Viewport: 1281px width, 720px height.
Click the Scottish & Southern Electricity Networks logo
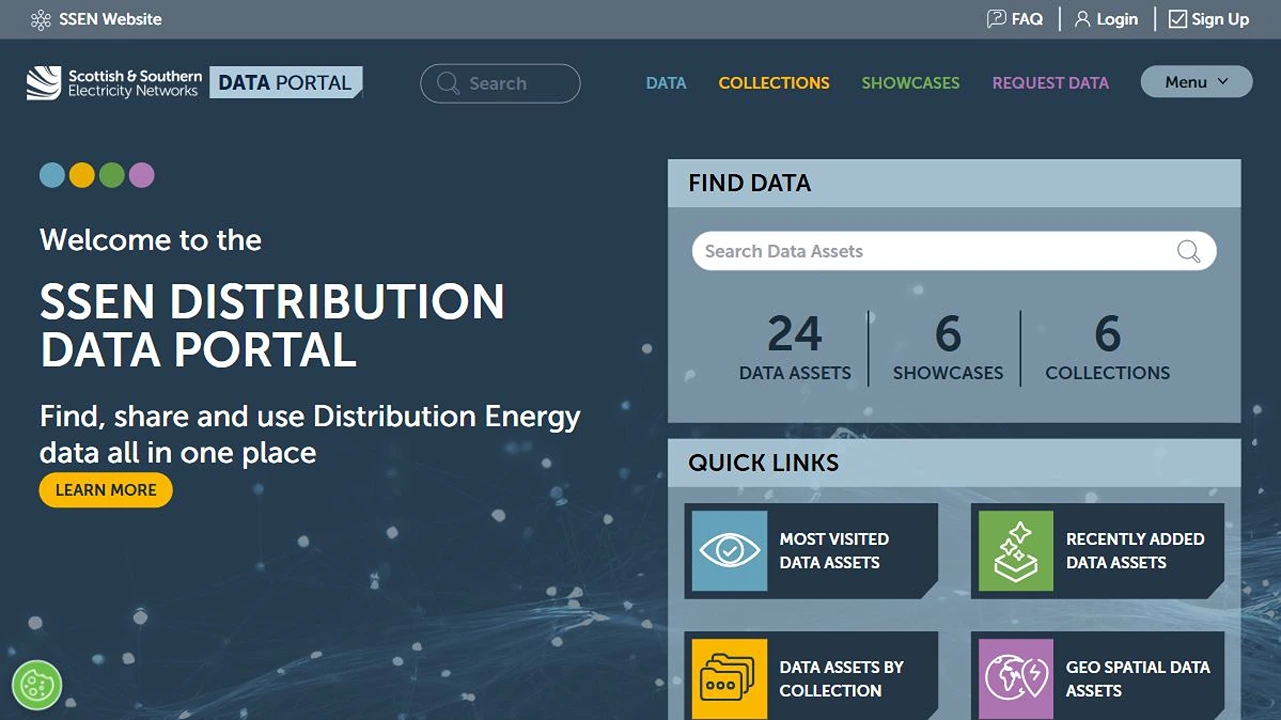click(114, 83)
